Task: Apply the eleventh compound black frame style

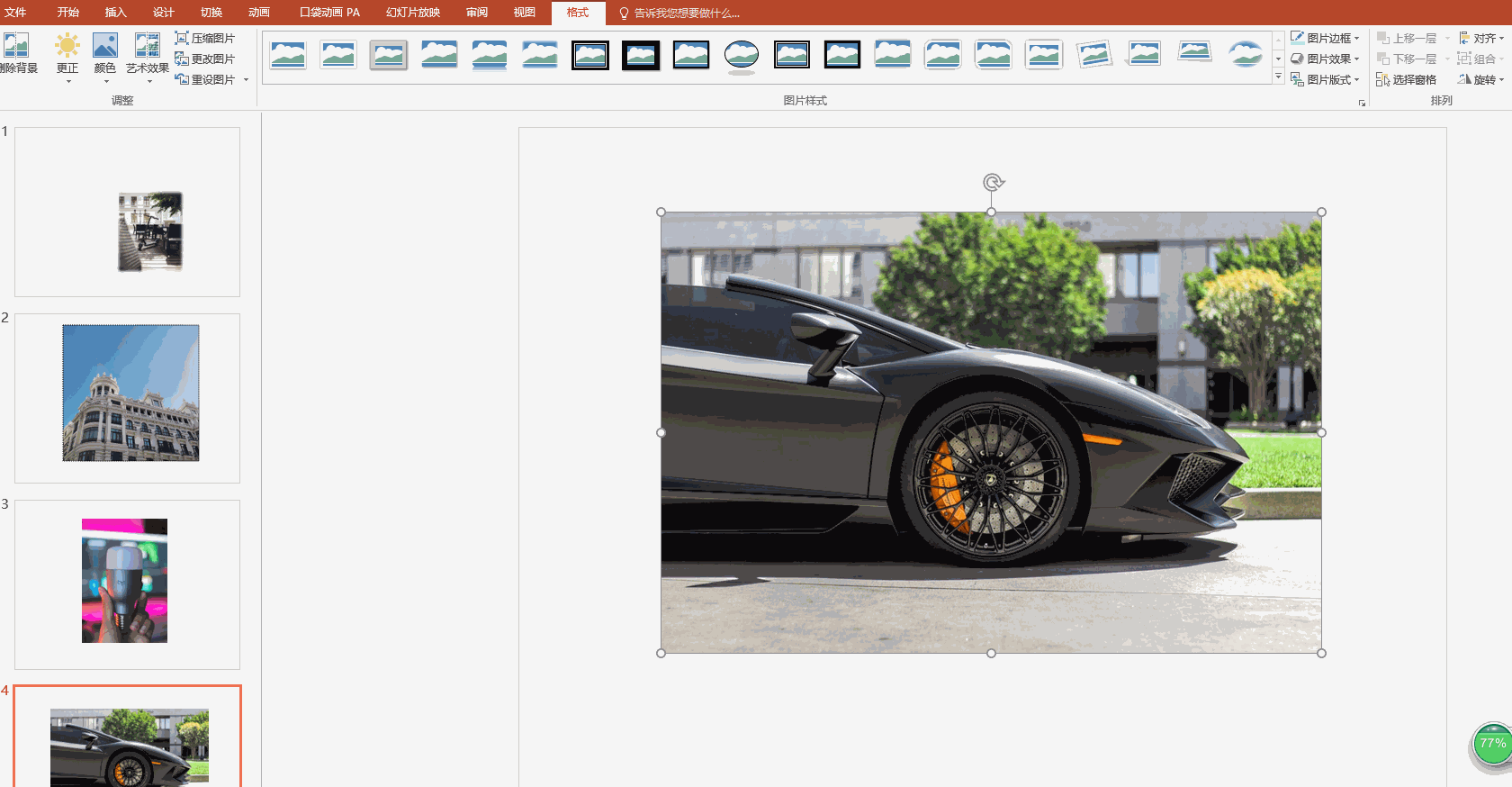Action: click(792, 55)
